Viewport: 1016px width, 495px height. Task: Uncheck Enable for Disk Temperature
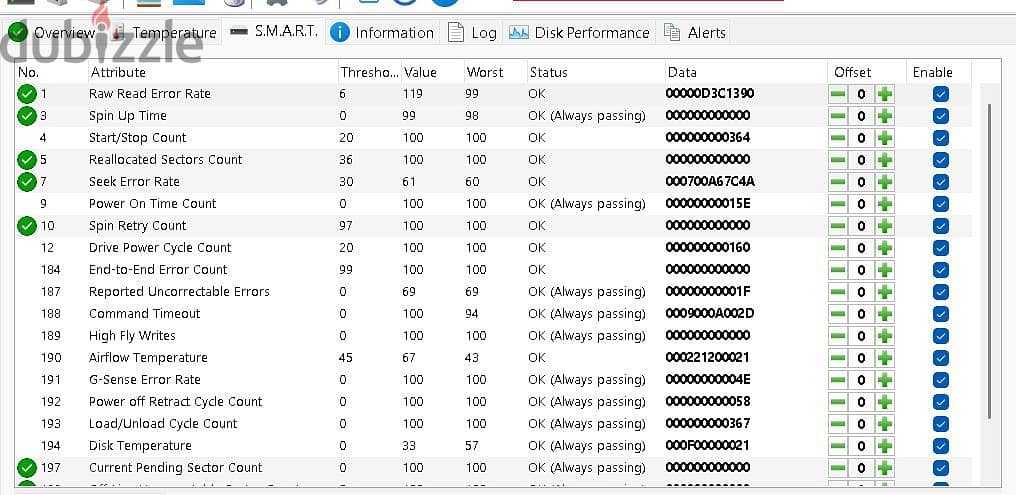pyautogui.click(x=941, y=446)
